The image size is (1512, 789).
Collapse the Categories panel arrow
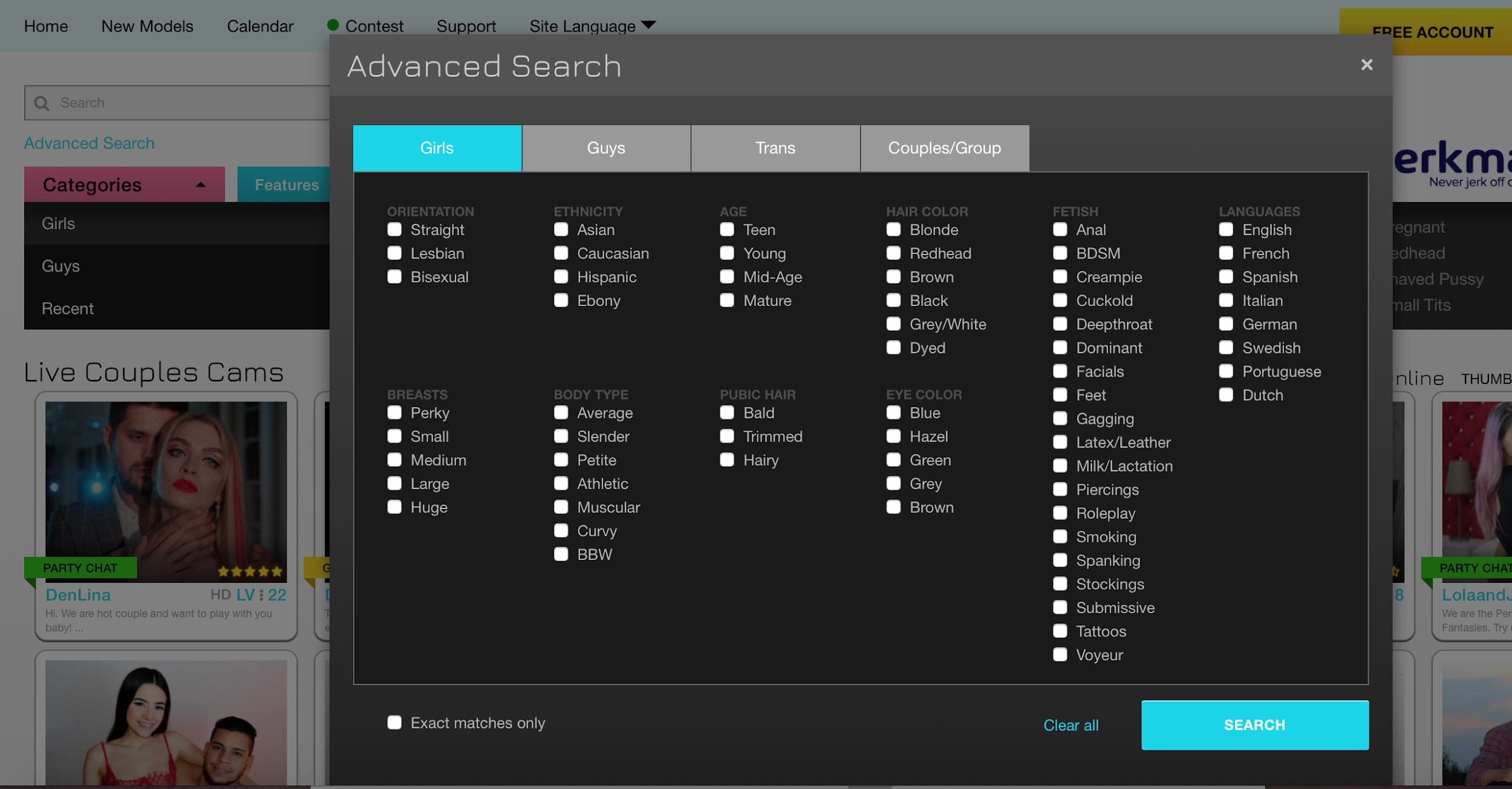point(201,185)
